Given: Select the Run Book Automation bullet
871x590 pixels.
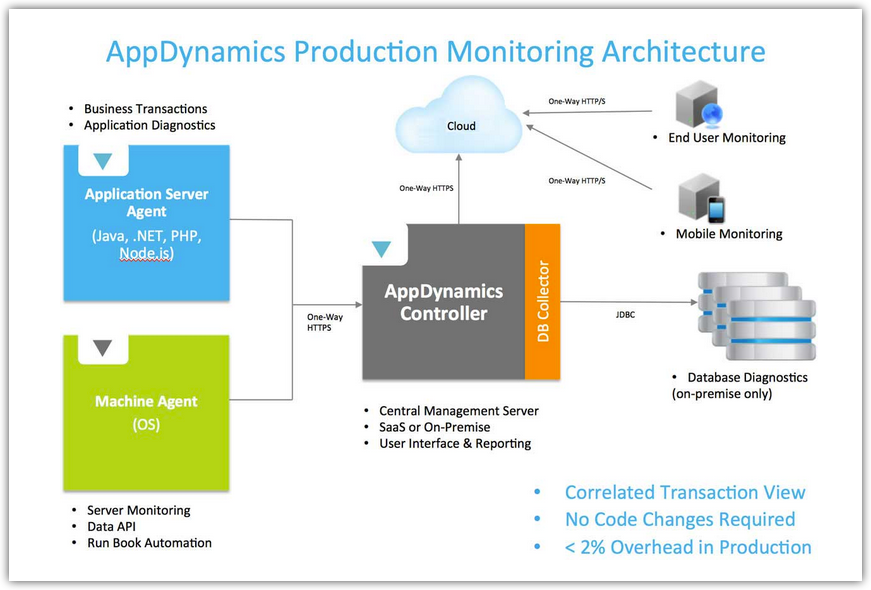Looking at the screenshot, I should [149, 543].
